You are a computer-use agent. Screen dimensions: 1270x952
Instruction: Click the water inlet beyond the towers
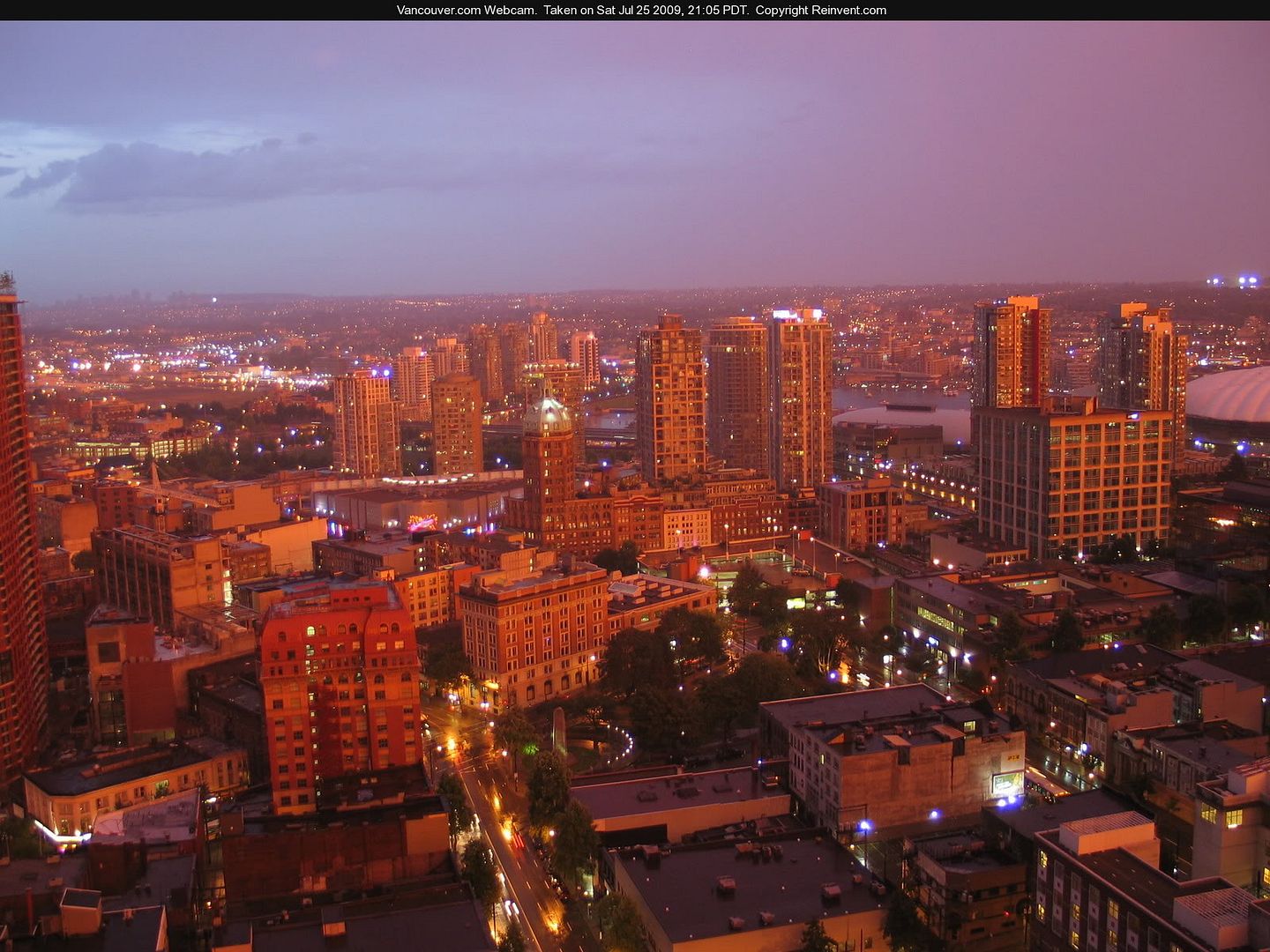click(x=900, y=398)
